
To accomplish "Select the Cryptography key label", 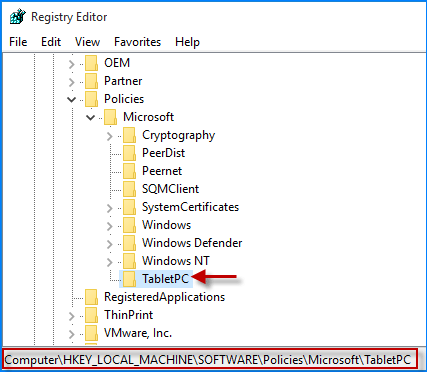I will click(x=178, y=136).
